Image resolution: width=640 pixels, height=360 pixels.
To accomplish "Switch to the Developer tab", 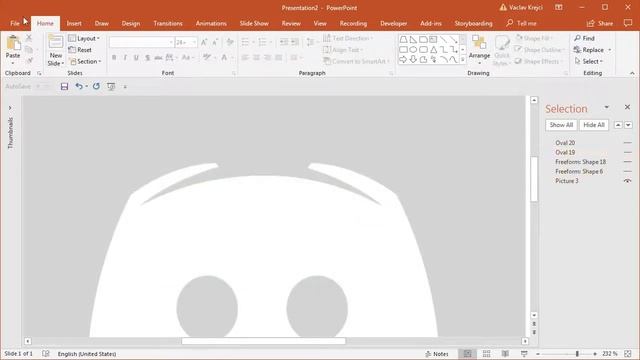I will point(393,23).
